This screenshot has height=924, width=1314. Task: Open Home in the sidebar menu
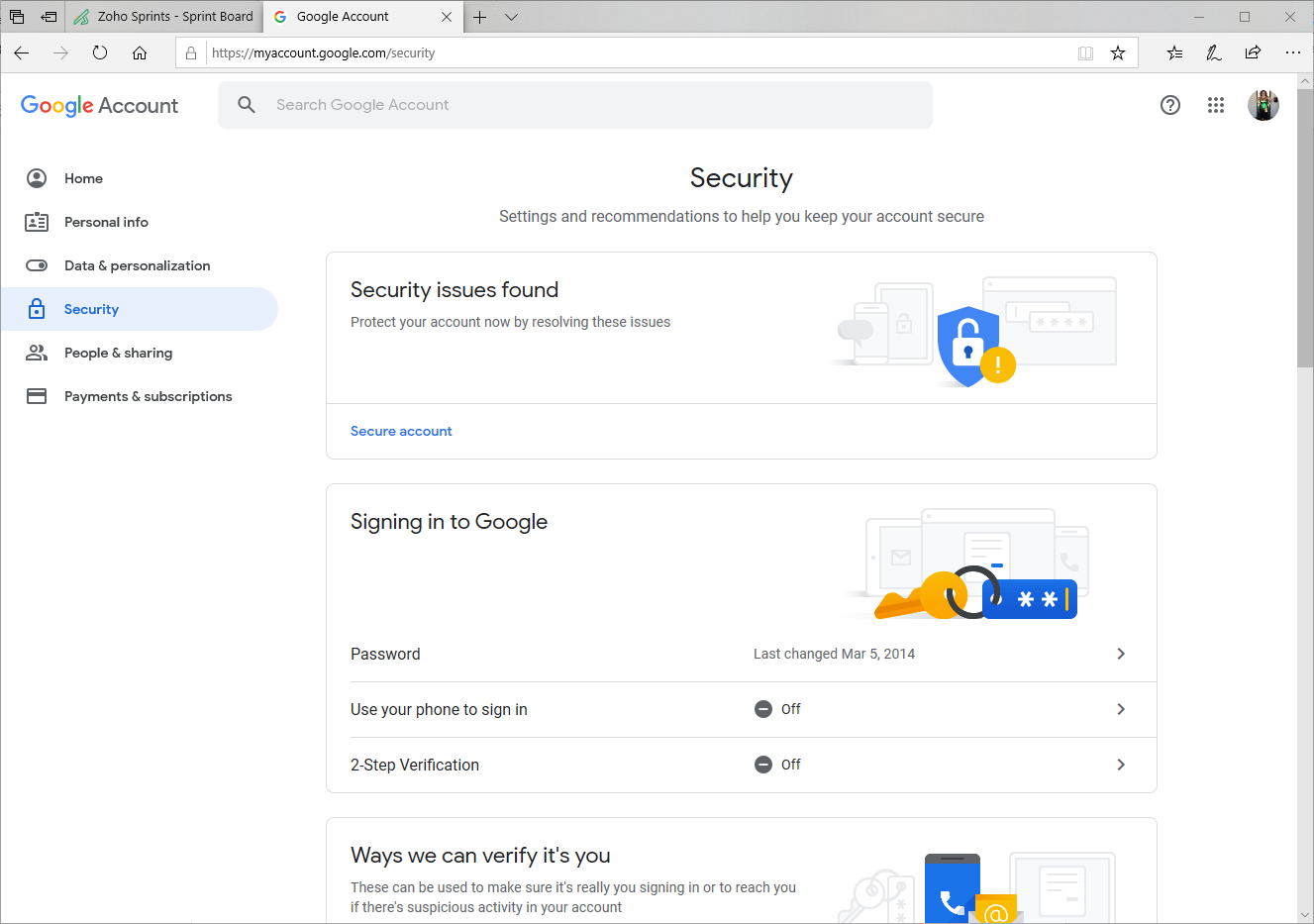pyautogui.click(x=140, y=178)
